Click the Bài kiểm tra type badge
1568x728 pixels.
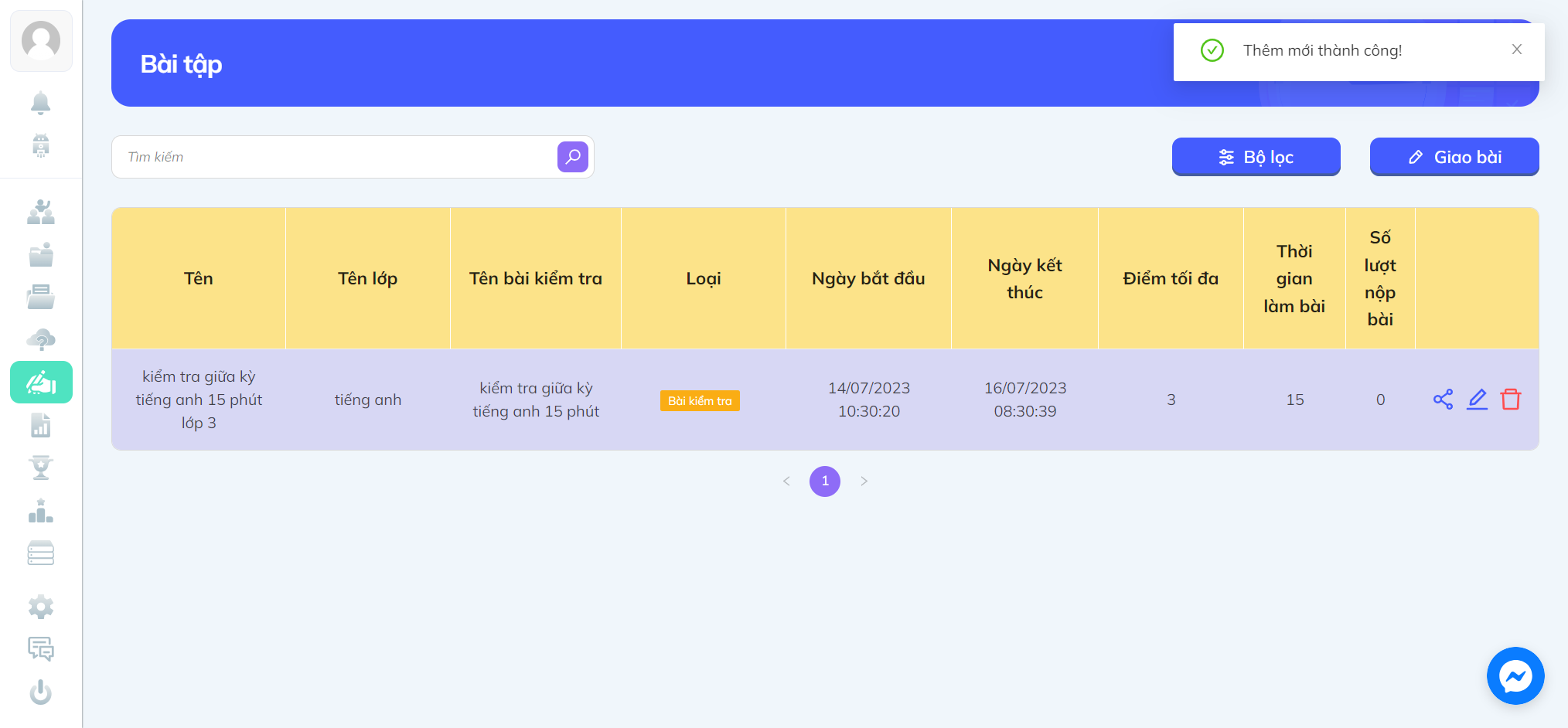pos(700,400)
